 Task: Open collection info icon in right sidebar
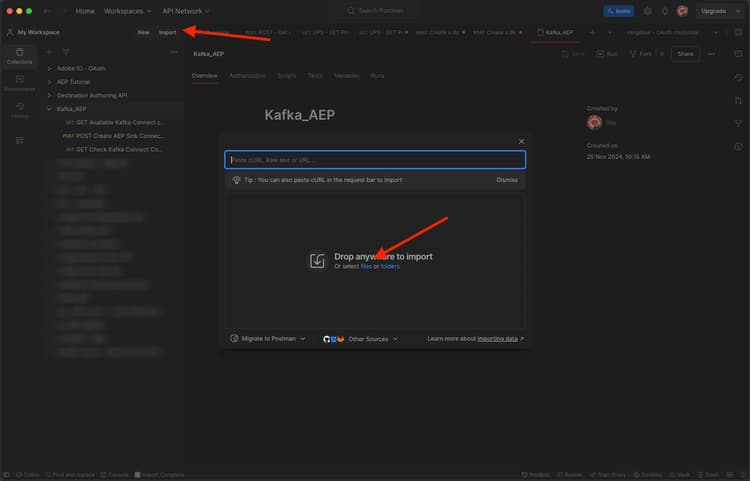coord(739,147)
